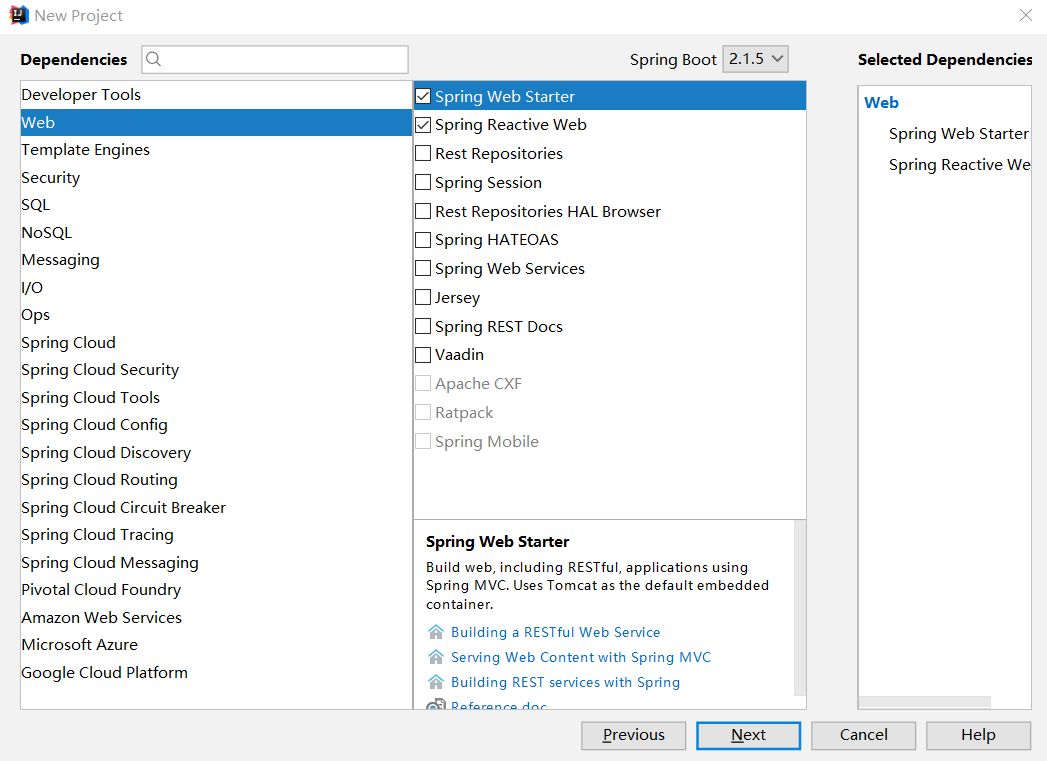The image size is (1047, 761).
Task: Click the house icon beside Building REST services
Action: (x=436, y=682)
